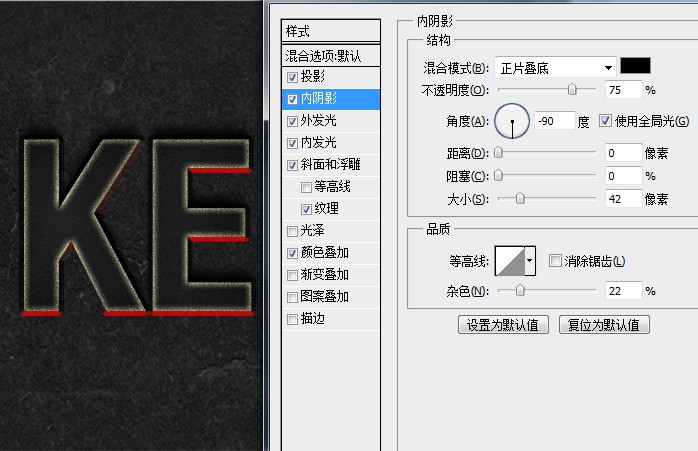Image resolution: width=698 pixels, height=451 pixels.
Task: Select the 样式 styles header
Action: click(331, 31)
